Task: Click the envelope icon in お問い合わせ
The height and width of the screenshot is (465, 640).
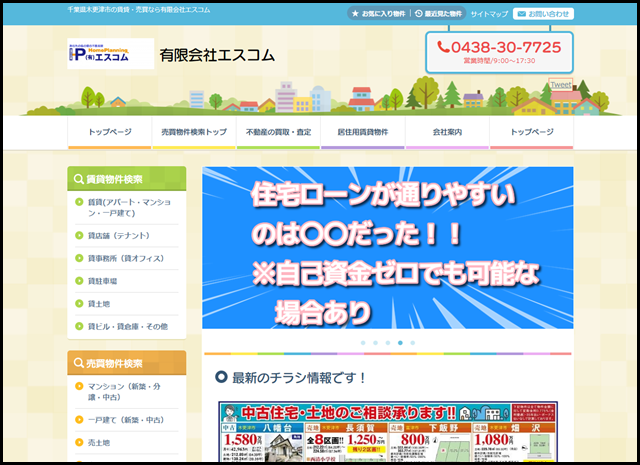Action: point(521,14)
